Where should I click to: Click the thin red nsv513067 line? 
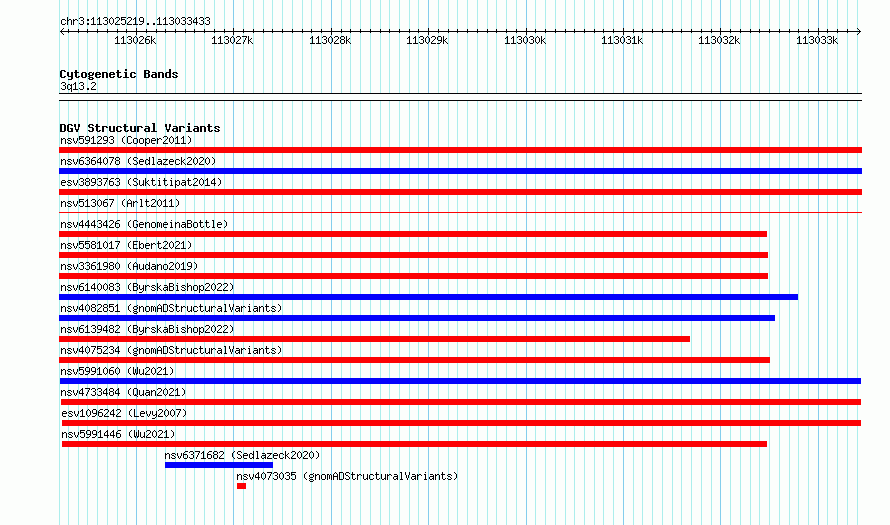coord(460,213)
